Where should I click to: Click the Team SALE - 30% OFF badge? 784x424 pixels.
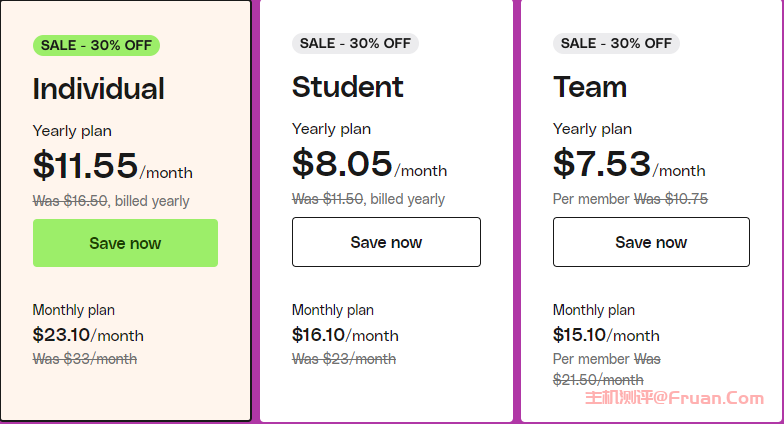point(616,44)
